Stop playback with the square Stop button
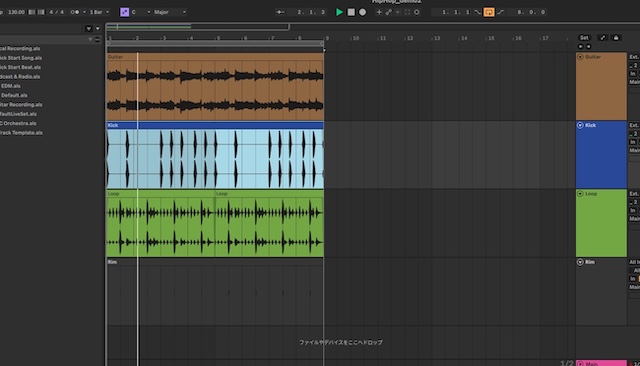This screenshot has height=366, width=640. (351, 12)
